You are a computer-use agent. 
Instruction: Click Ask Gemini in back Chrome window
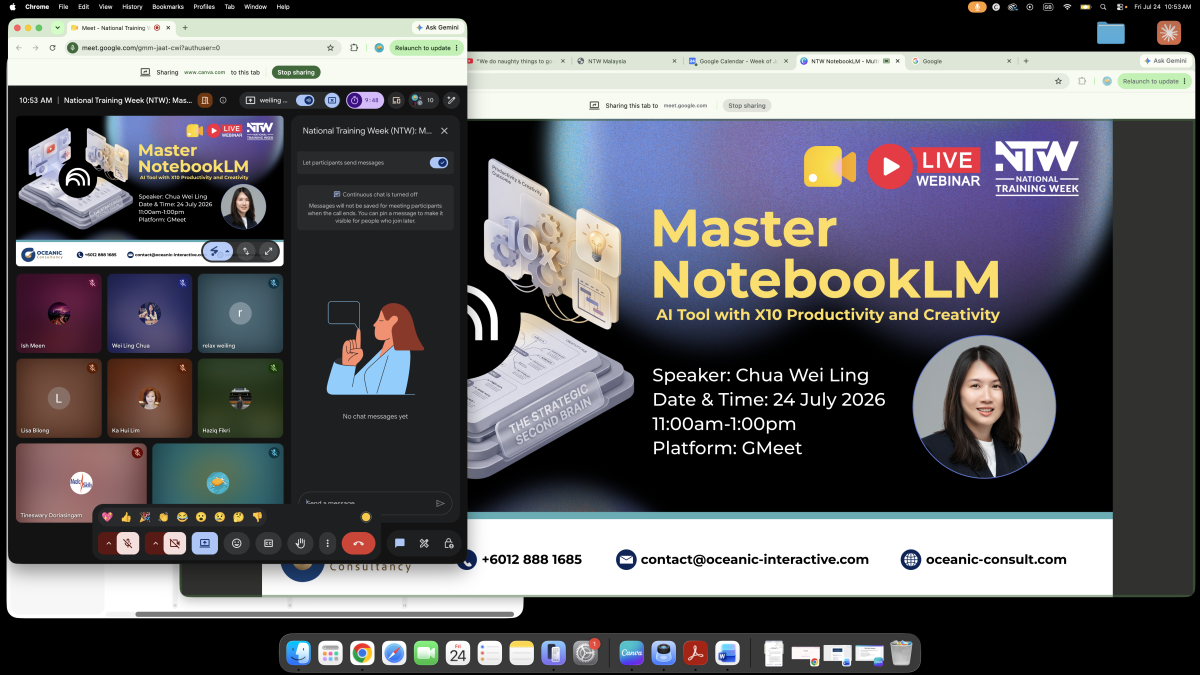(1164, 61)
